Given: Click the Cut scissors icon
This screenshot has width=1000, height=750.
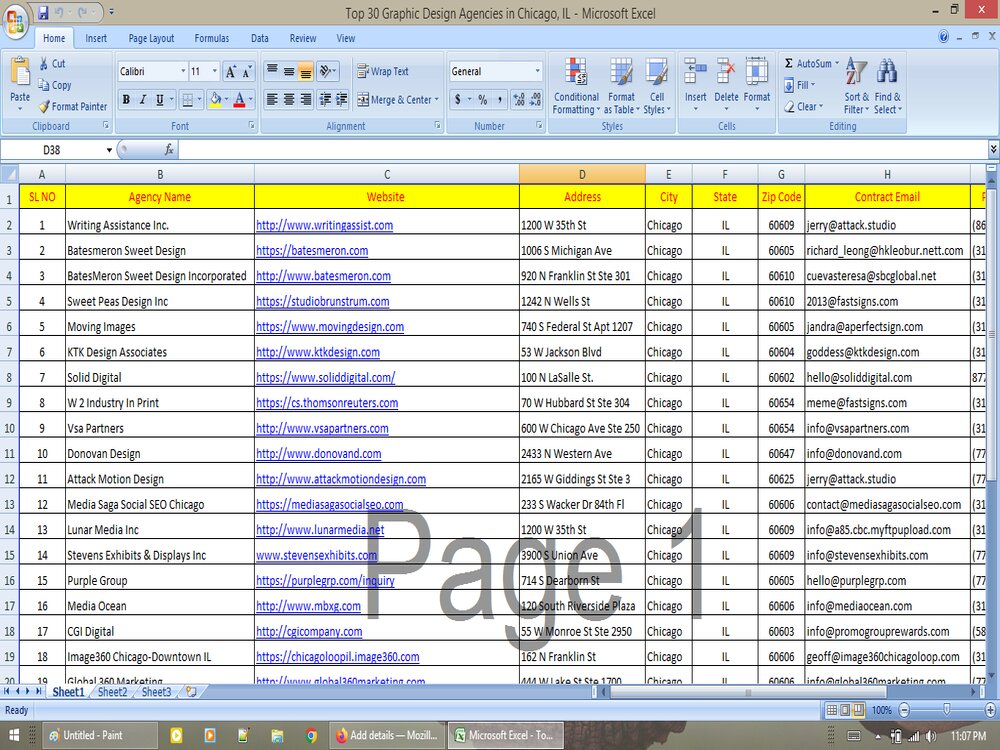Looking at the screenshot, I should click(x=43, y=63).
